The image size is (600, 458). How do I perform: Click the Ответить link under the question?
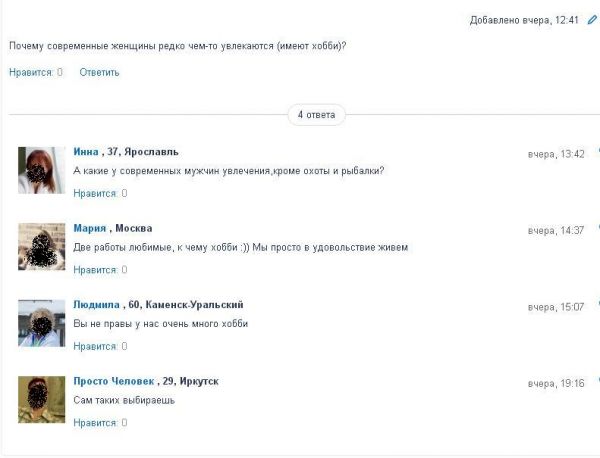tap(99, 72)
